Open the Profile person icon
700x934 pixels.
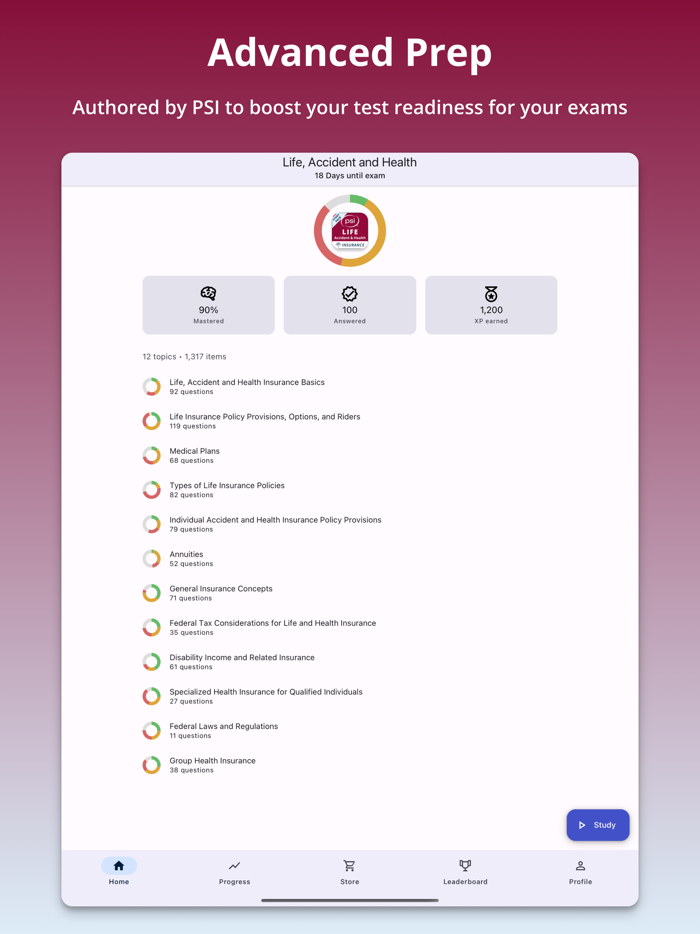point(580,865)
